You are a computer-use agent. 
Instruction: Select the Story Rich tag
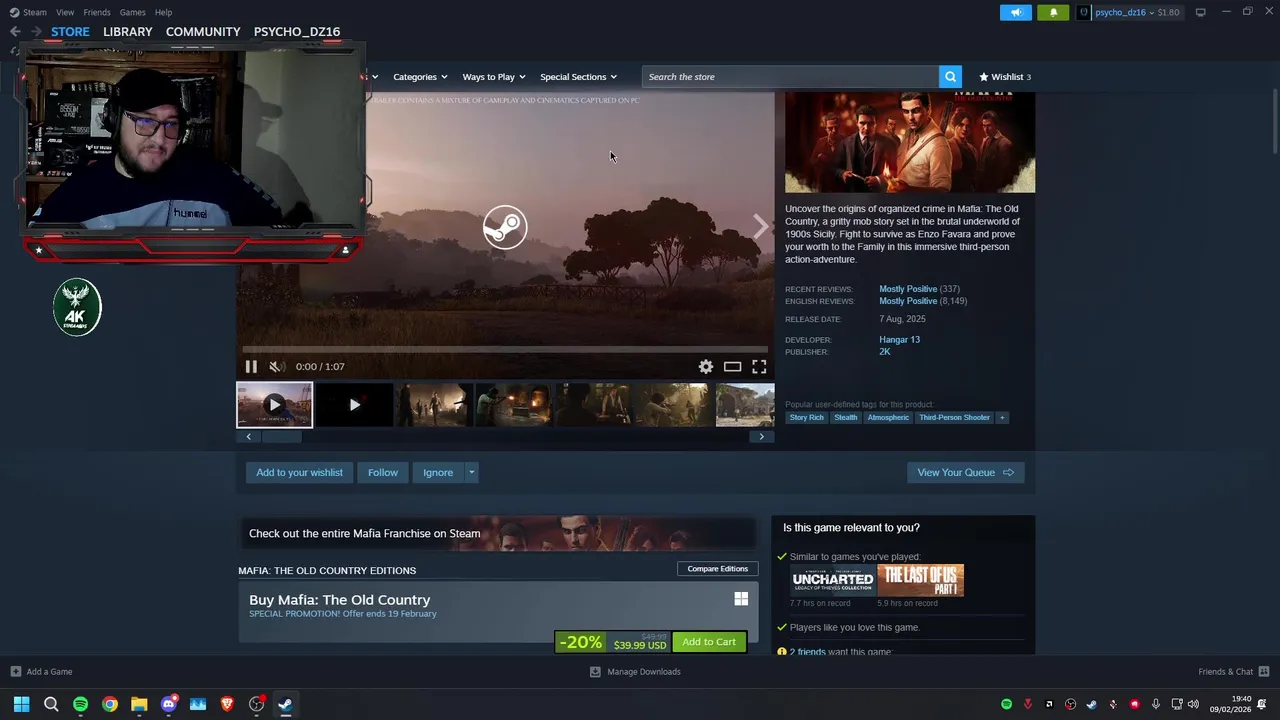[806, 418]
